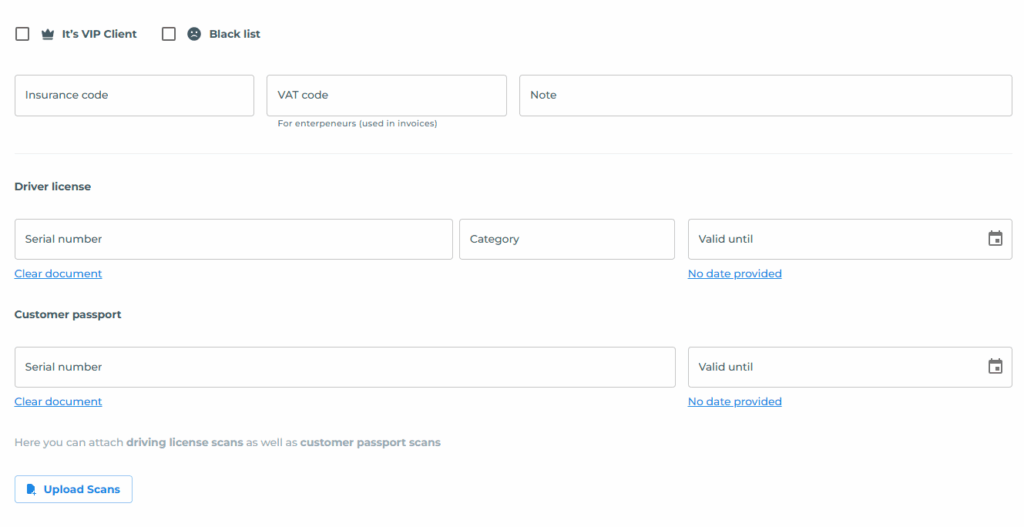Clear document under Customer passport
Image resolution: width=1024 pixels, height=527 pixels.
58,402
